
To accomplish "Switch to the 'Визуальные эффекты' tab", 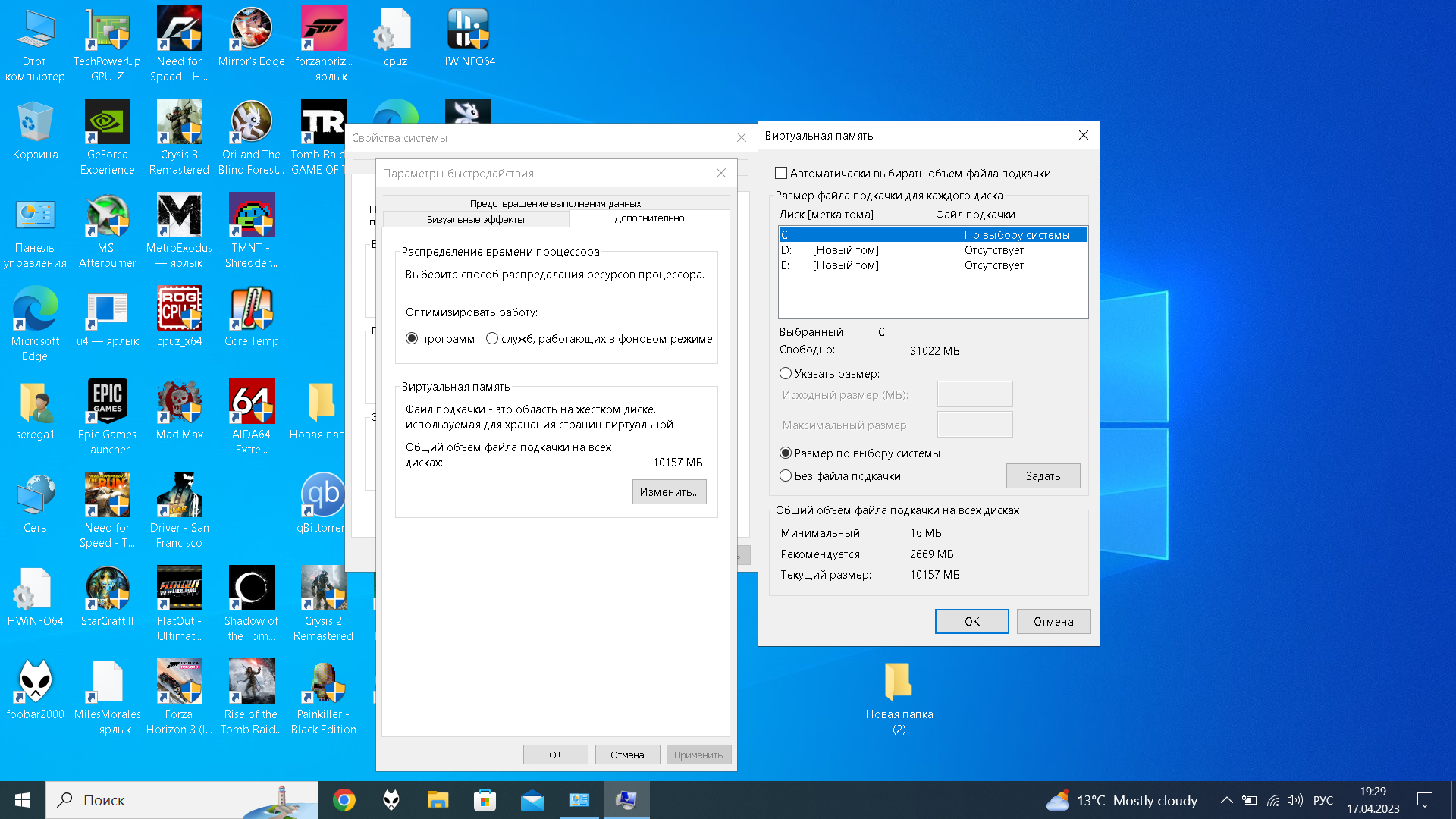I will point(475,220).
